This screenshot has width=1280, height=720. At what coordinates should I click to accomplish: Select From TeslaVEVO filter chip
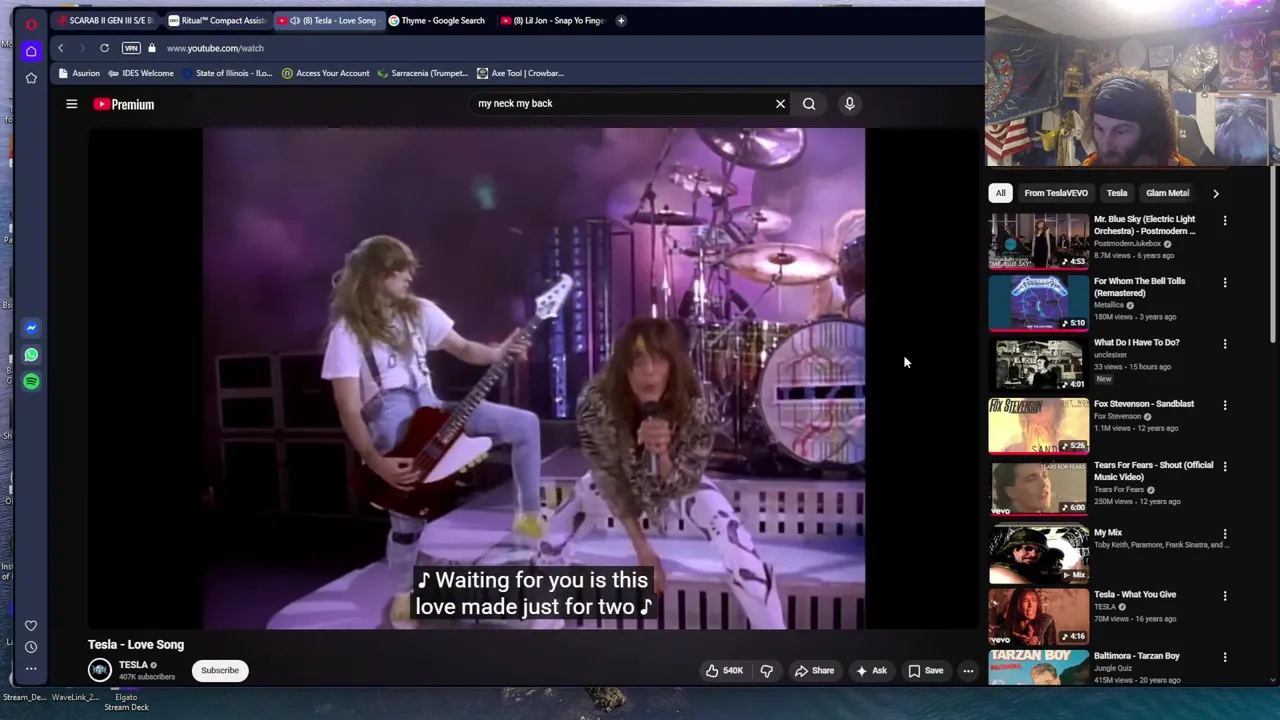pos(1055,193)
